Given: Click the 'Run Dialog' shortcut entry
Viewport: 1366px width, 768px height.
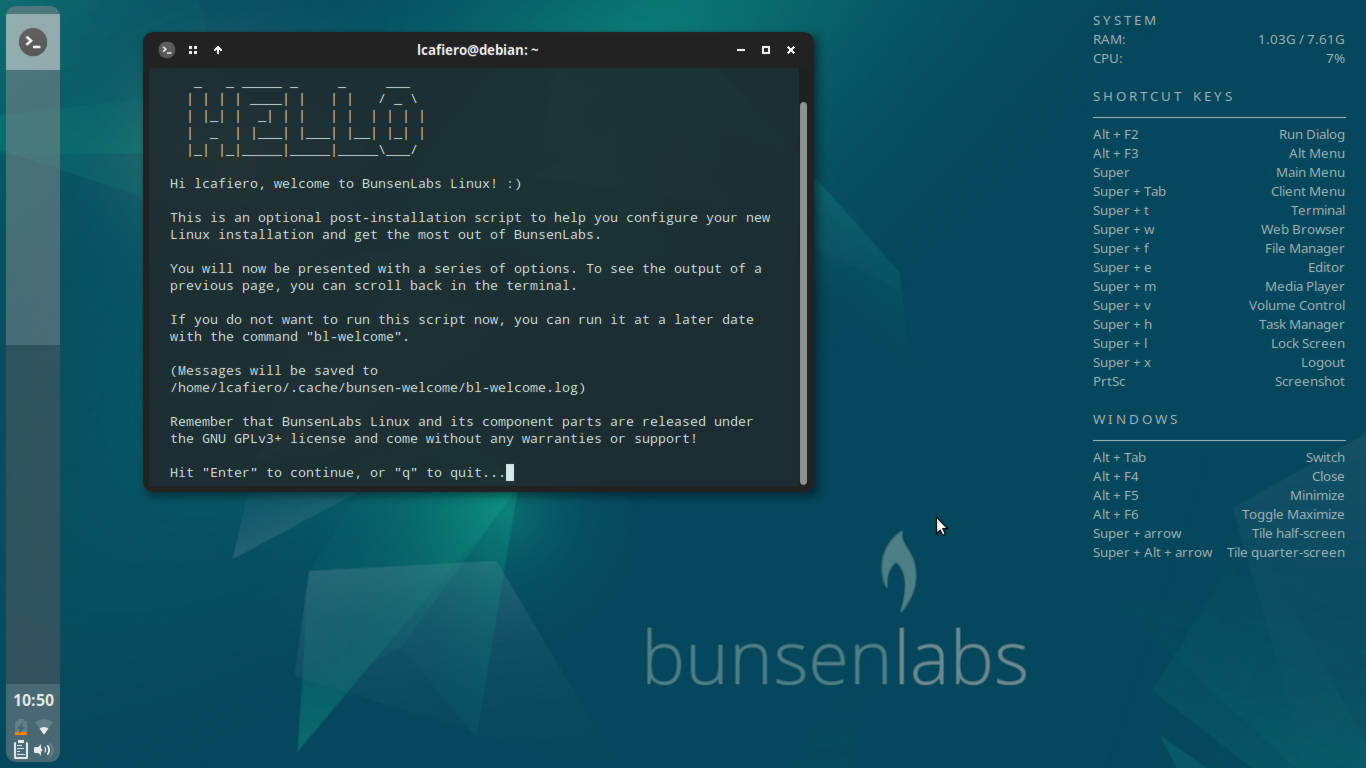Looking at the screenshot, I should 1311,135.
